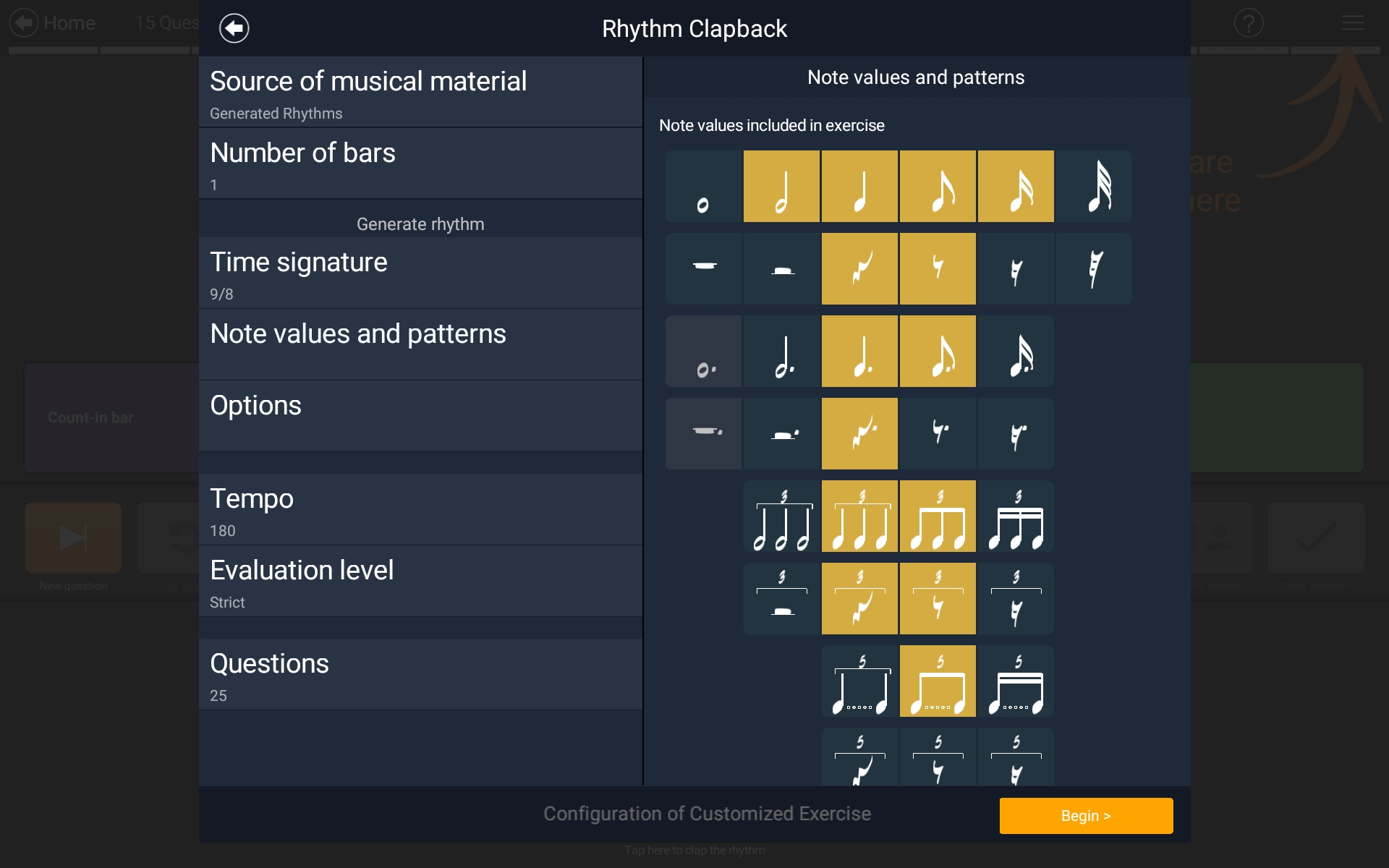Open Source of musical material setting
1389x868 pixels.
click(420, 93)
